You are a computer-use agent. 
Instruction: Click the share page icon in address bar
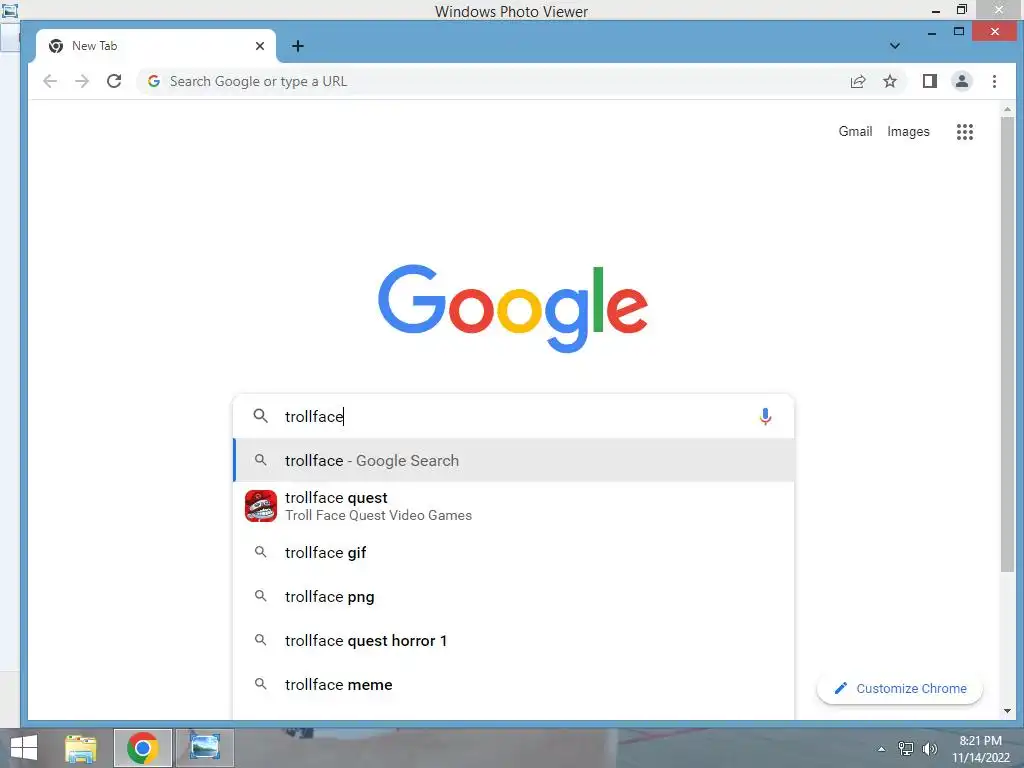tap(857, 81)
